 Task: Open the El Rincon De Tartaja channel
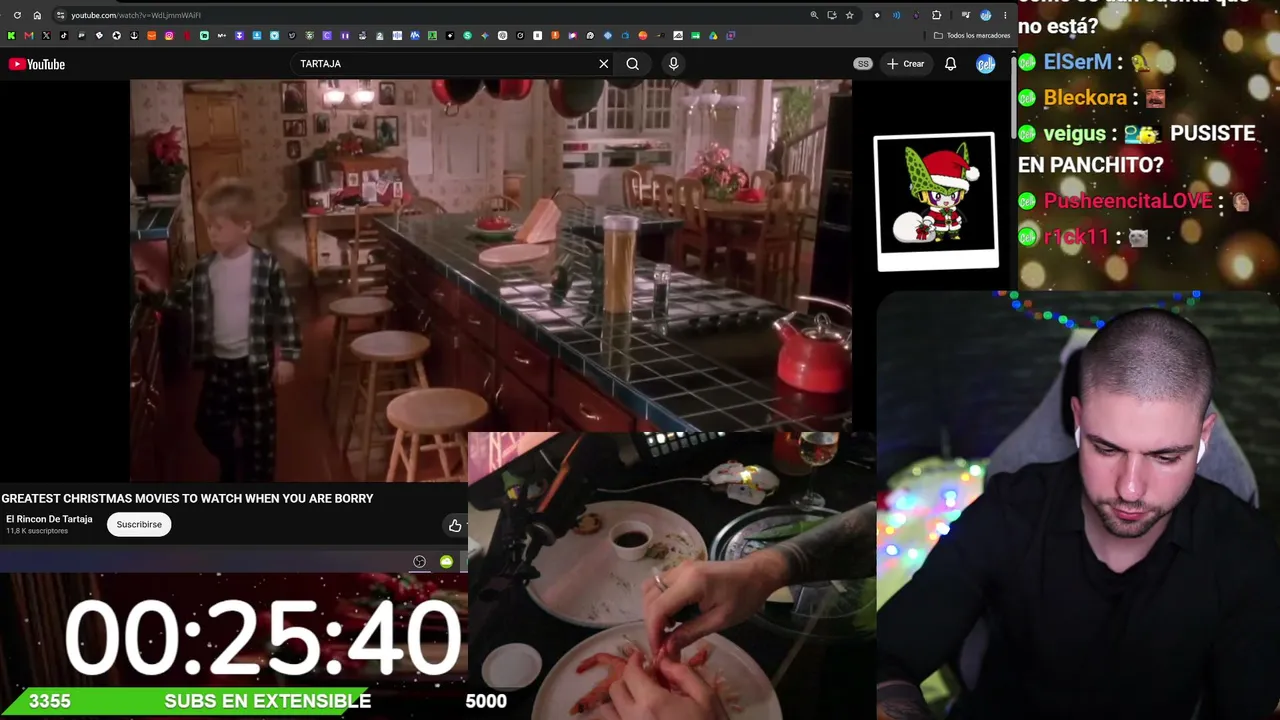[49, 519]
